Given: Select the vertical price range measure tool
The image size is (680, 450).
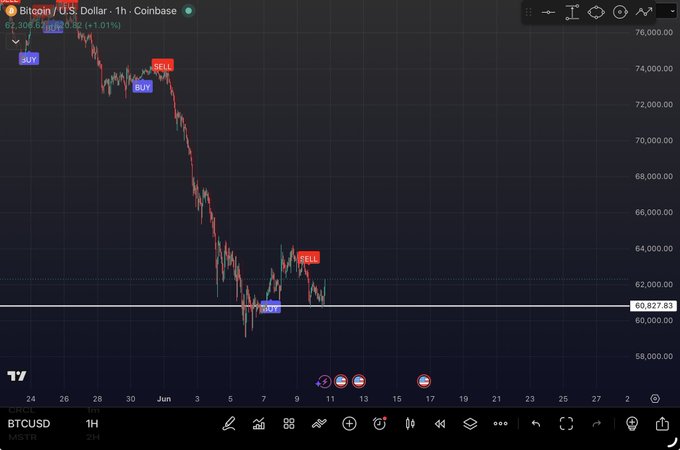Looking at the screenshot, I should 572,12.
